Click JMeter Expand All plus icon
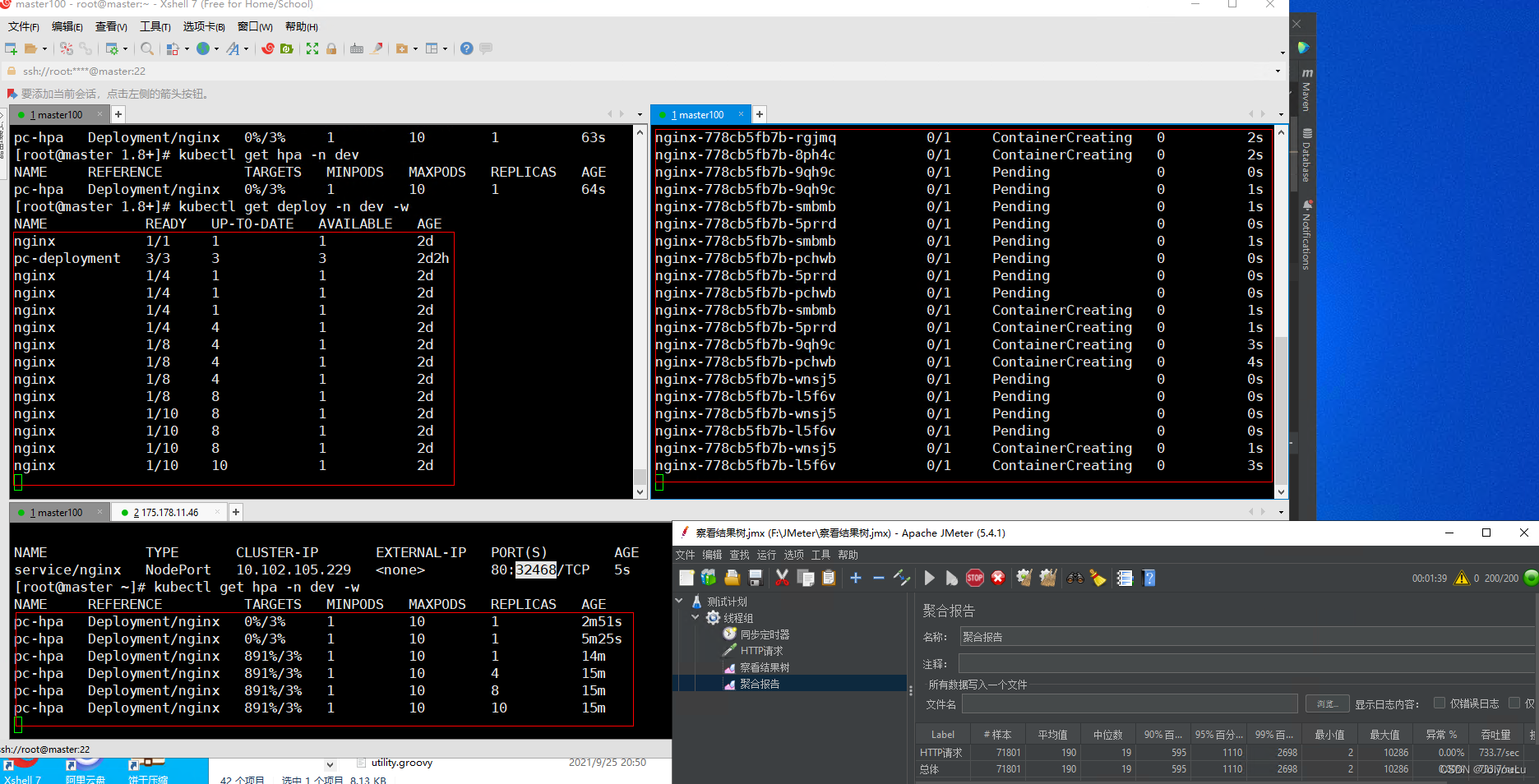 pyautogui.click(x=856, y=578)
